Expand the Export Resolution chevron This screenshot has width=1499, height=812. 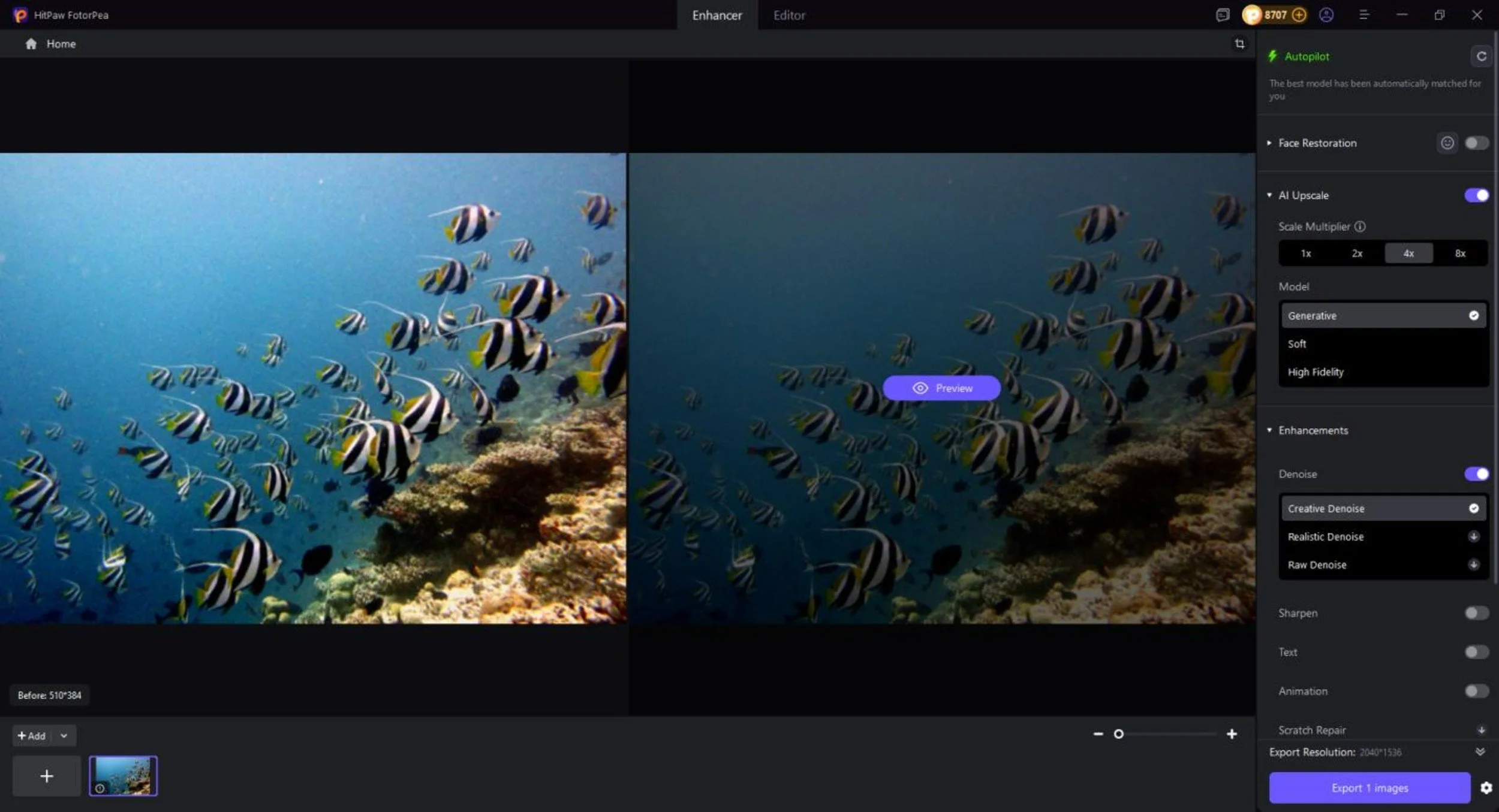pyautogui.click(x=1480, y=751)
